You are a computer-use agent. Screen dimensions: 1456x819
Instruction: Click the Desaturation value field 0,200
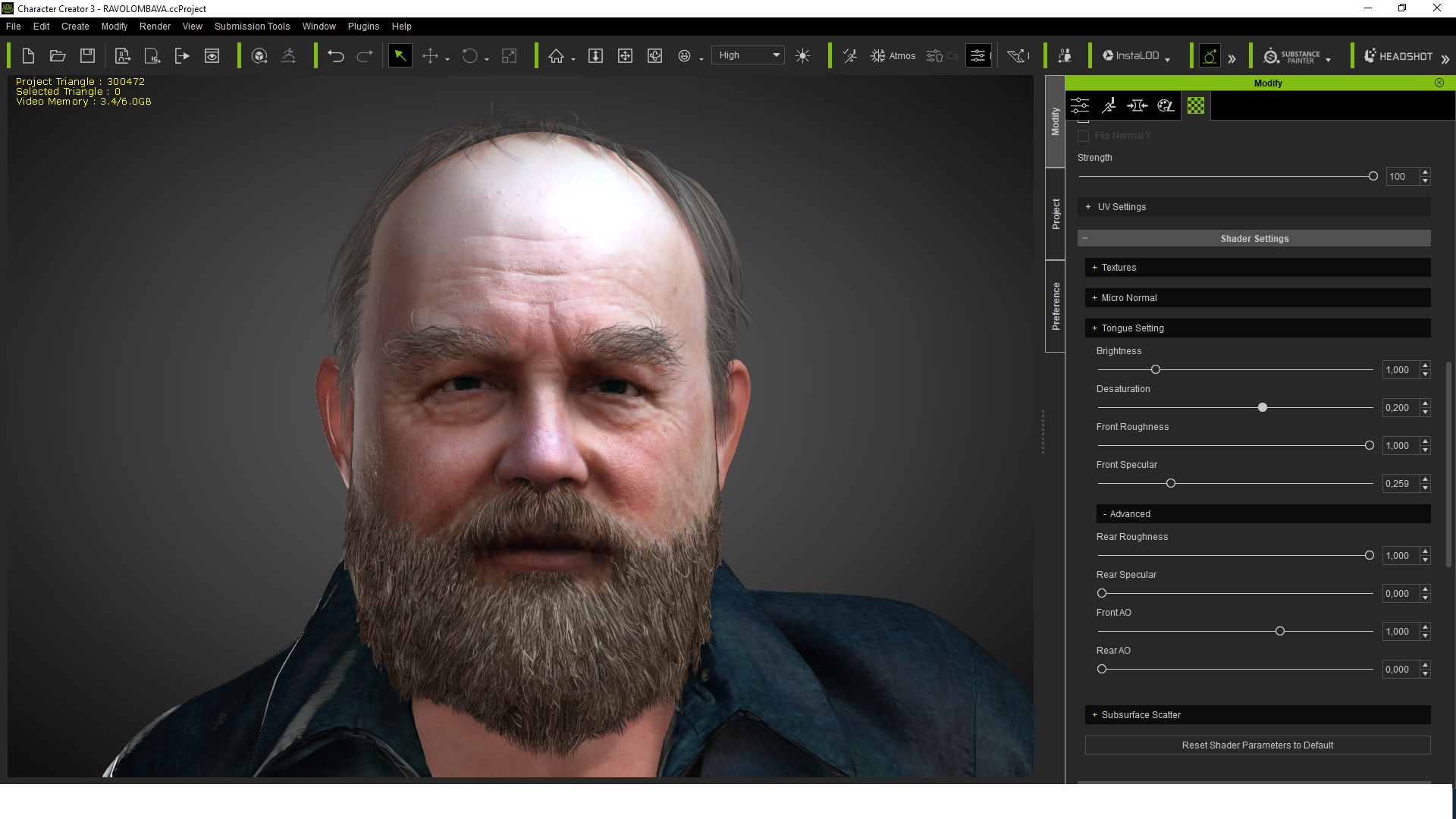pos(1401,408)
